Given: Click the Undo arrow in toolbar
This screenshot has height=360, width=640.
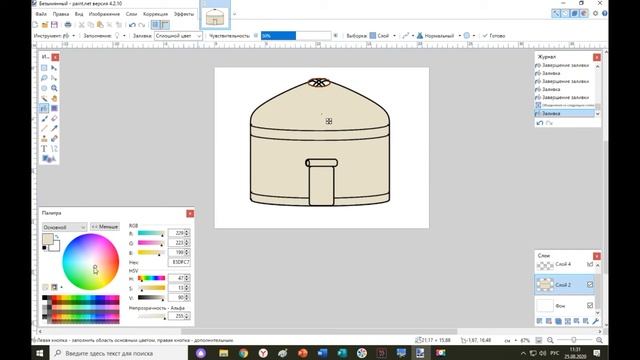Looking at the screenshot, I should pyautogui.click(x=132, y=25).
